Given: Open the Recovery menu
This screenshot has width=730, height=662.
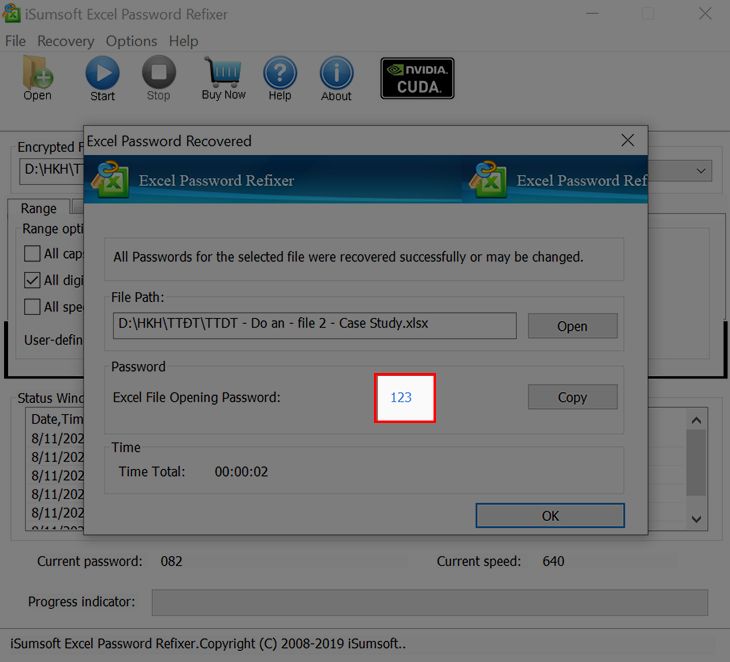Looking at the screenshot, I should [x=65, y=41].
